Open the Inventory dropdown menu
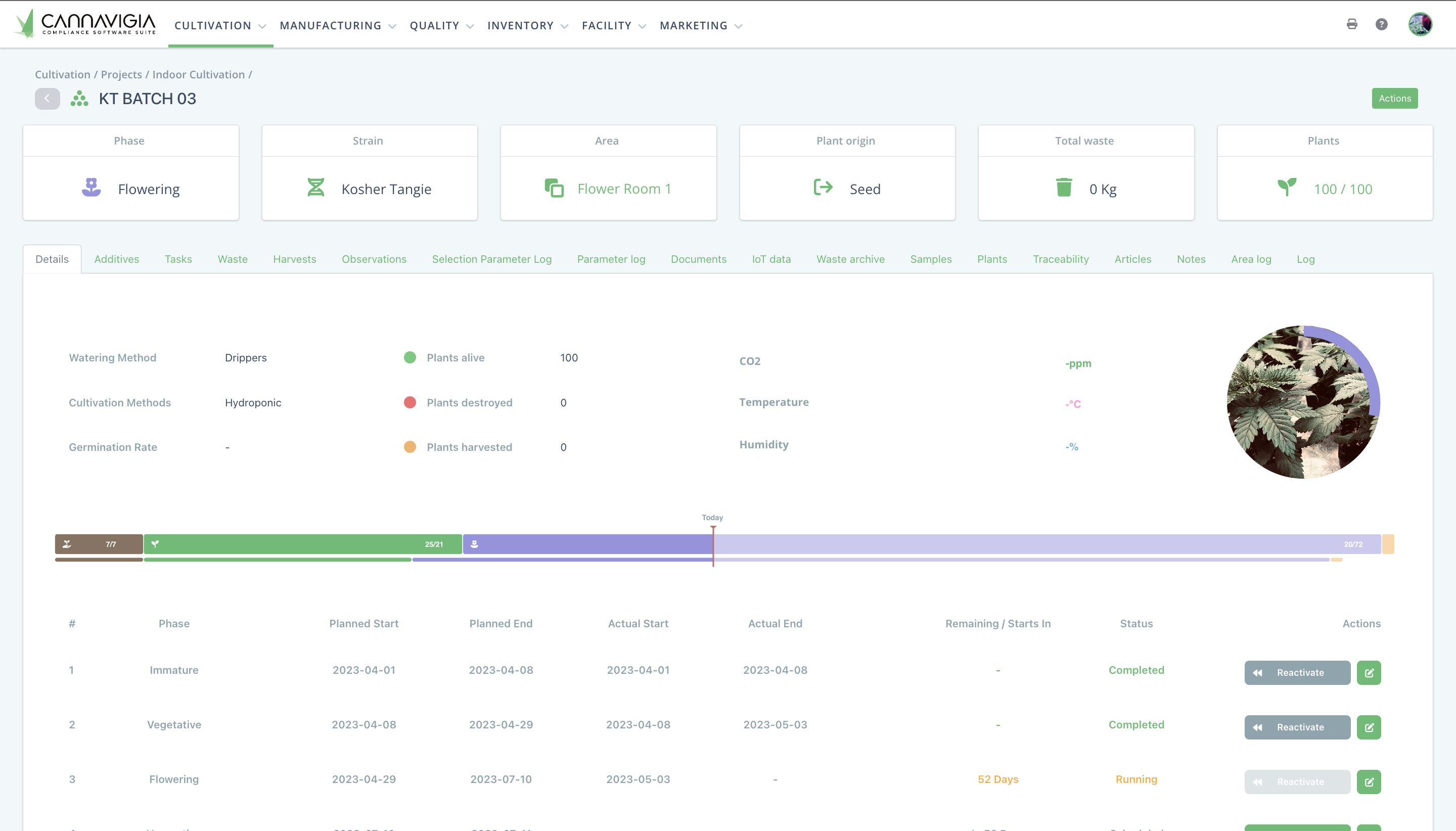1456x831 pixels. [x=527, y=26]
